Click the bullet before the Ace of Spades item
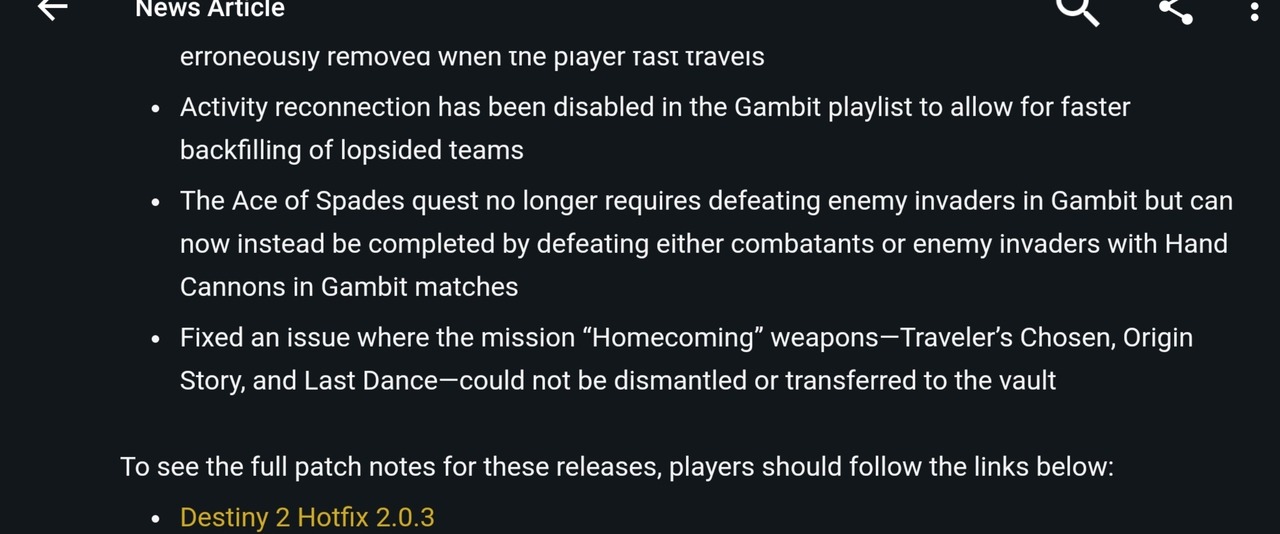The height and width of the screenshot is (534, 1280). tap(156, 203)
